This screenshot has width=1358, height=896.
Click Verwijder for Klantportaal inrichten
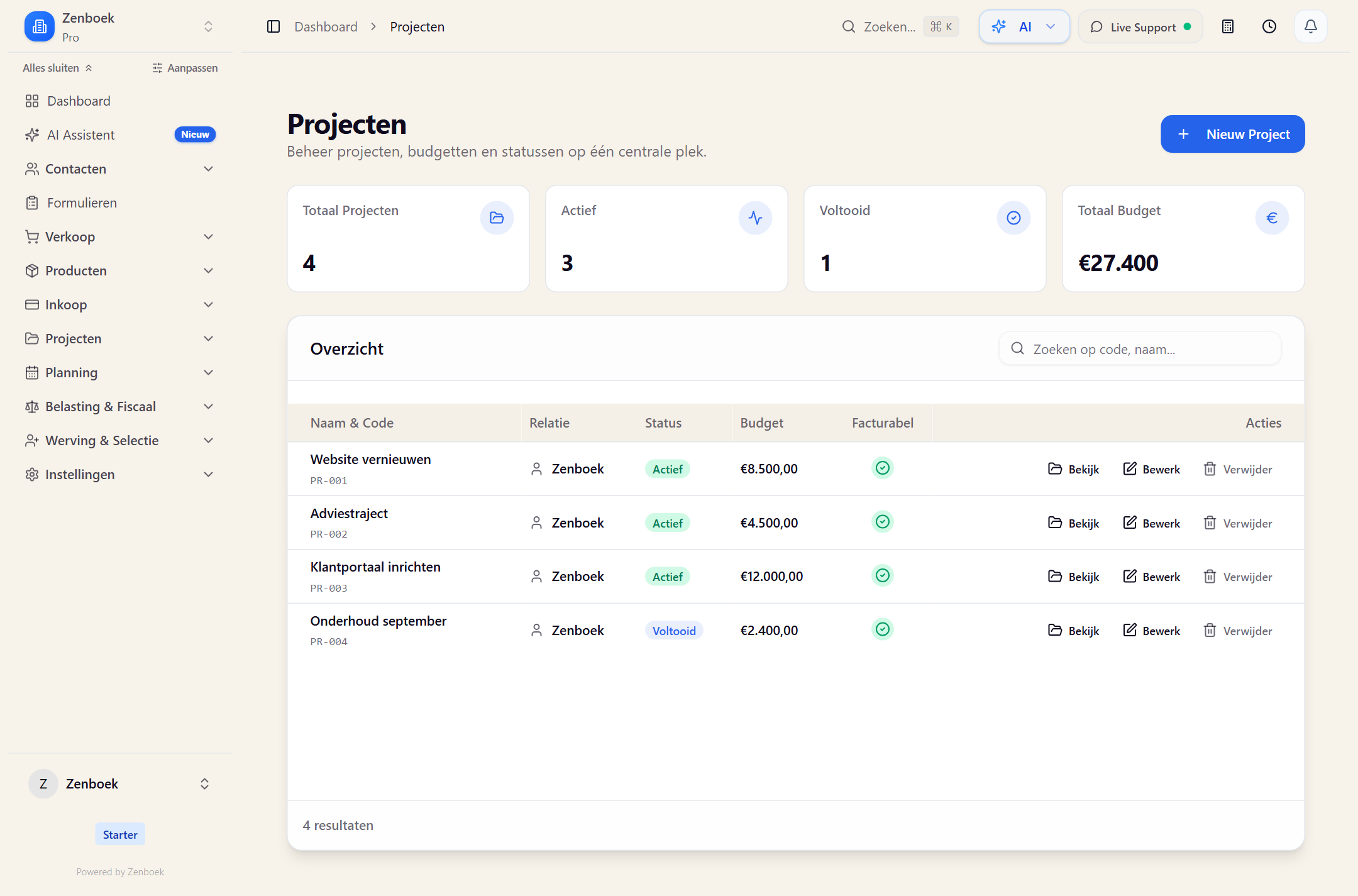pyautogui.click(x=1238, y=577)
